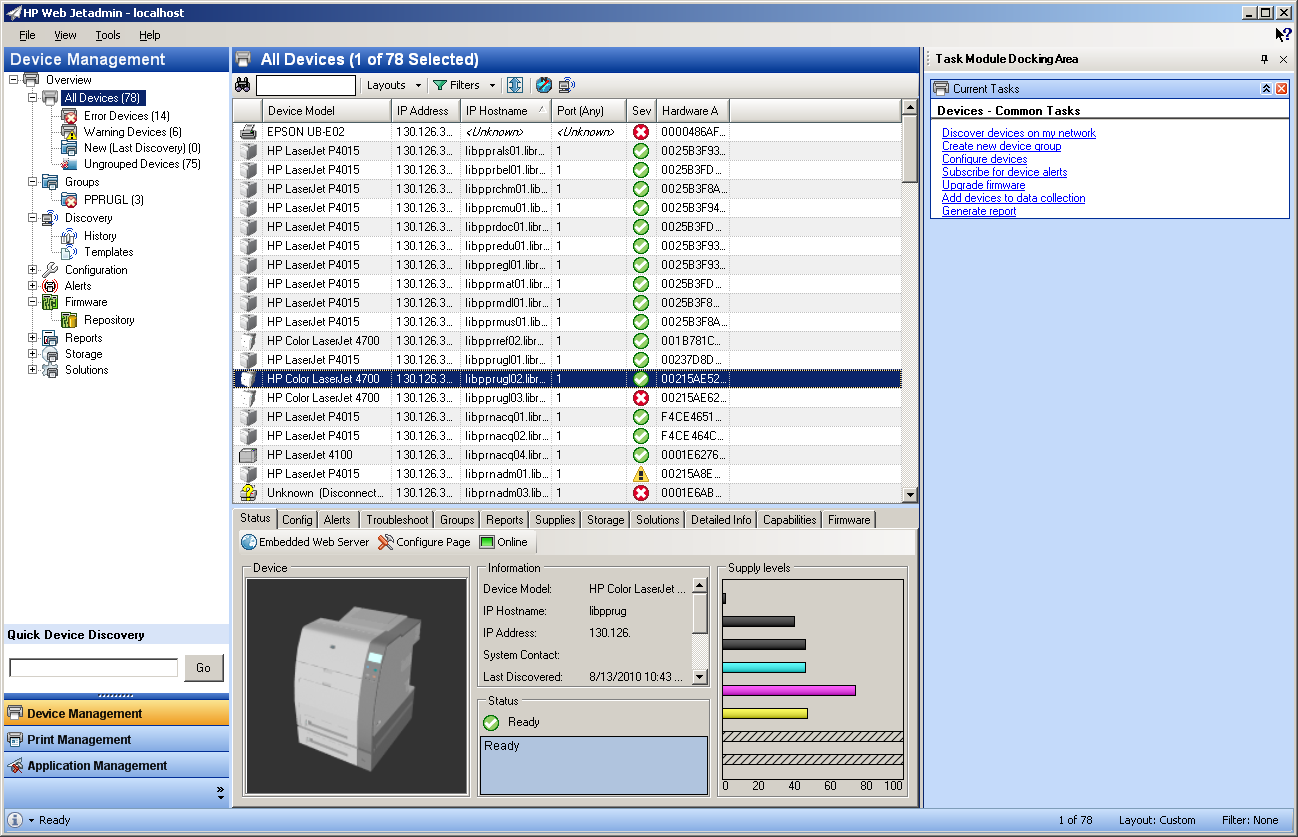Select Templates under Discovery

(108, 252)
